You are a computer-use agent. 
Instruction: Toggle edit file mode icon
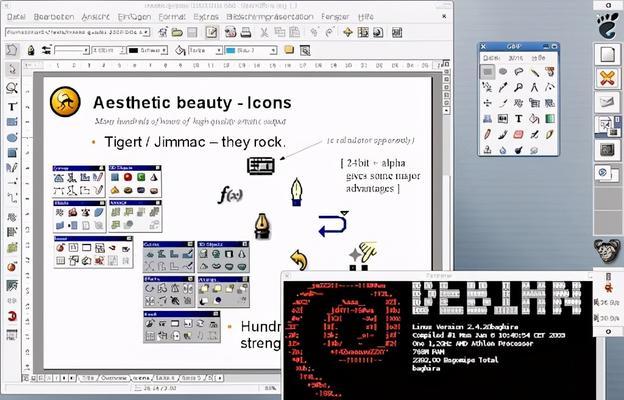click(x=211, y=33)
